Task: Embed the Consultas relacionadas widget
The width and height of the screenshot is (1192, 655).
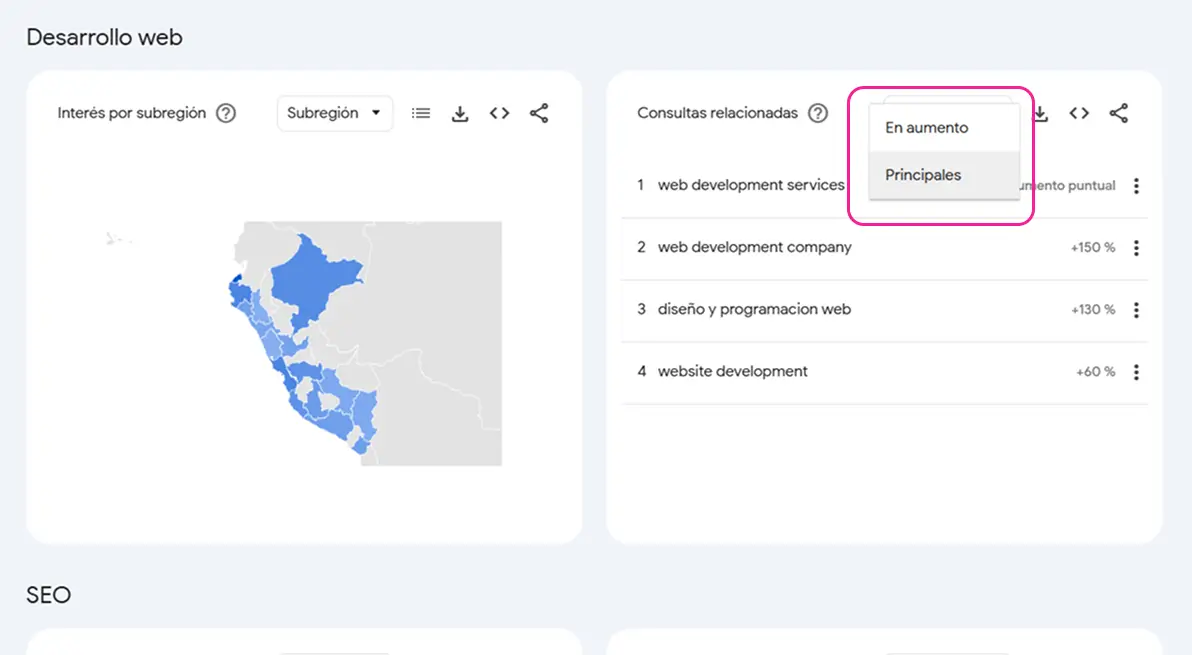Action: coord(1079,113)
